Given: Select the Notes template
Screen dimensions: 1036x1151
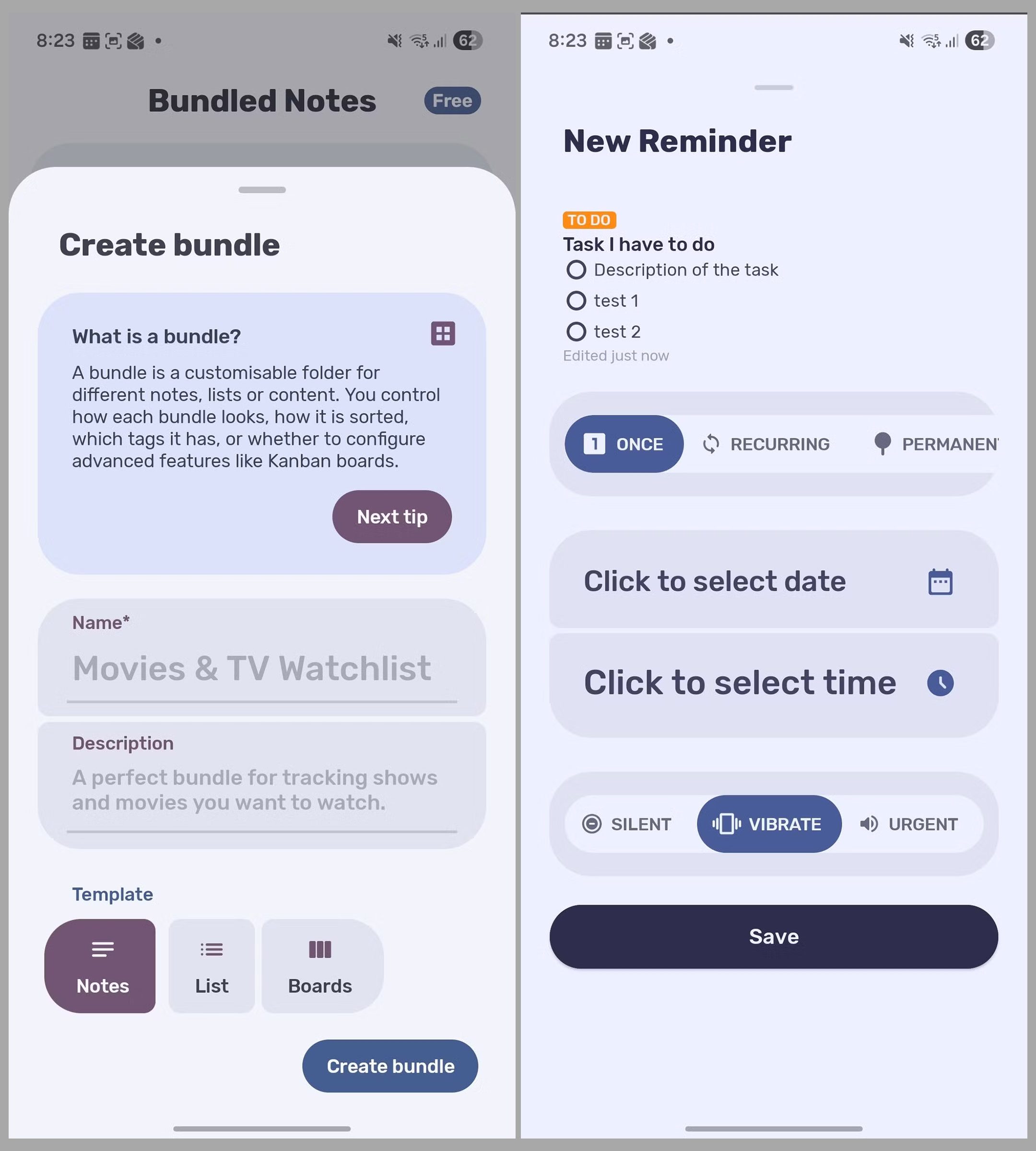Looking at the screenshot, I should click(100, 965).
